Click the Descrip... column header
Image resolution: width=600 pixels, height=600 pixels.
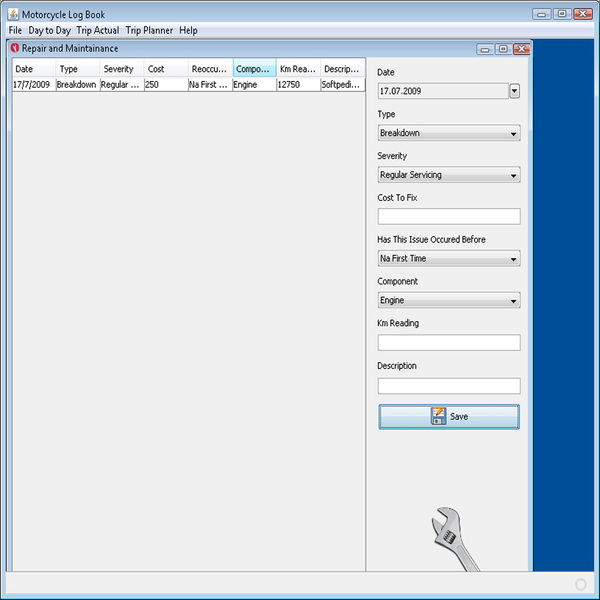pos(342,69)
